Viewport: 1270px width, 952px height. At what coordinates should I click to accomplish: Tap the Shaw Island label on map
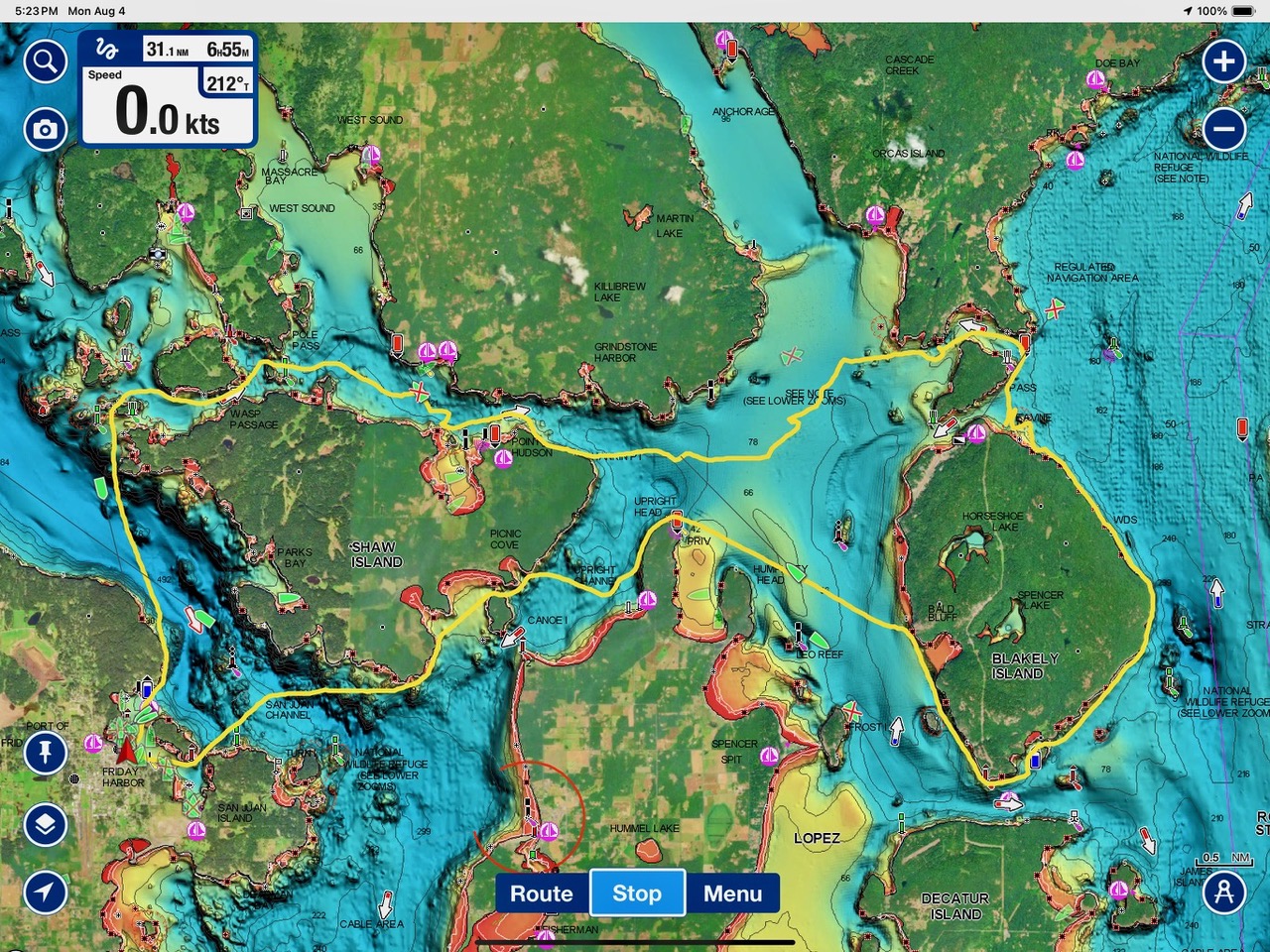[376, 554]
